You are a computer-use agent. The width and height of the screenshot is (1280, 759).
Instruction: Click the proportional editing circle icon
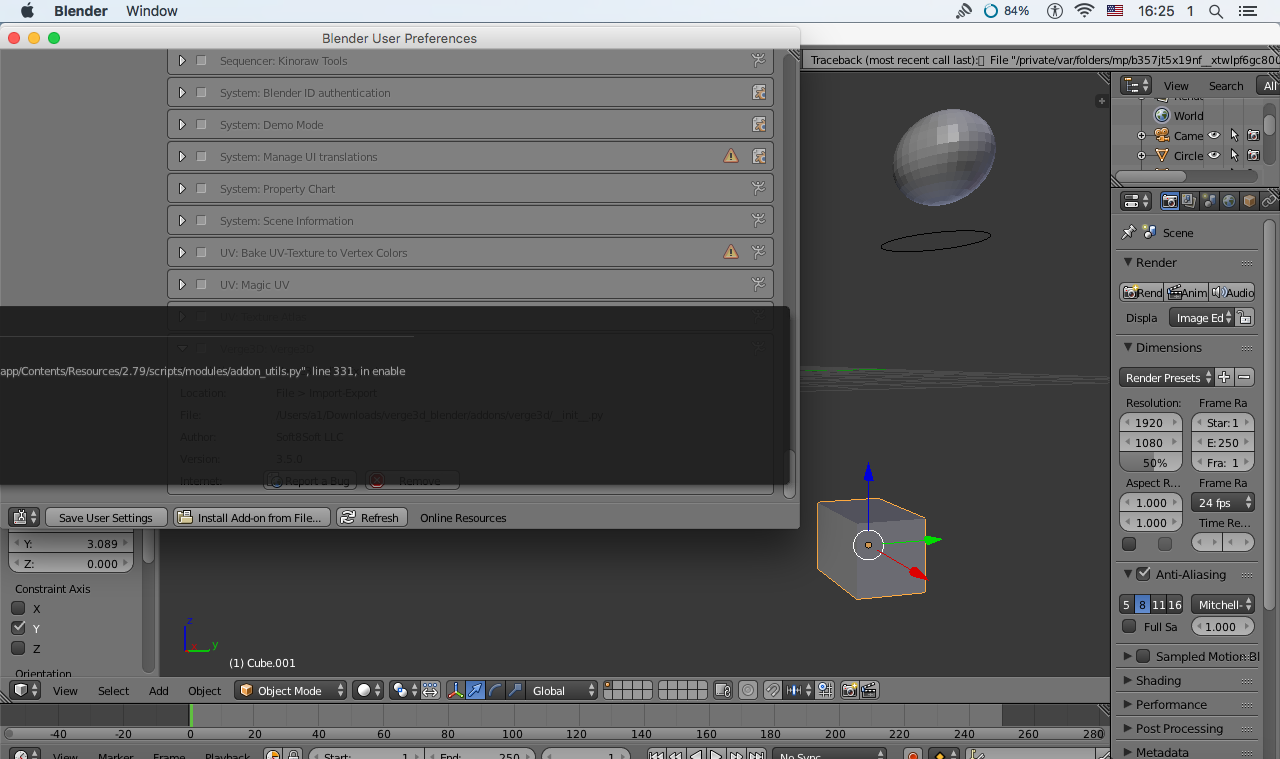pos(748,690)
